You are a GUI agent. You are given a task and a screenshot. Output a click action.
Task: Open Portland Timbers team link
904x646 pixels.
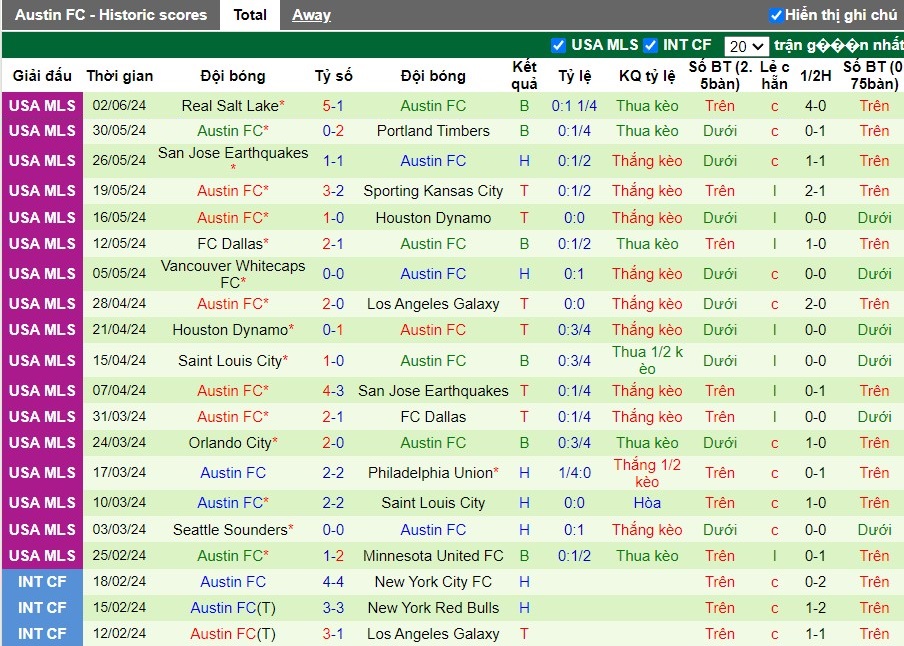coord(433,131)
